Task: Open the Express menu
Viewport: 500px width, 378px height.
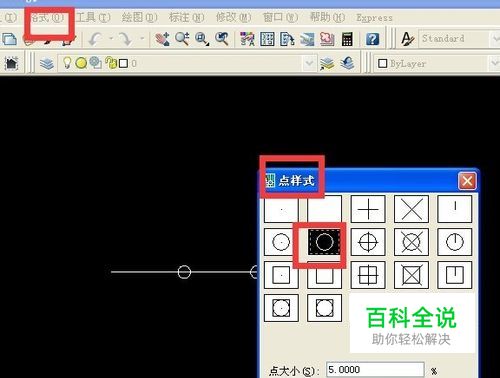Action: [x=374, y=18]
